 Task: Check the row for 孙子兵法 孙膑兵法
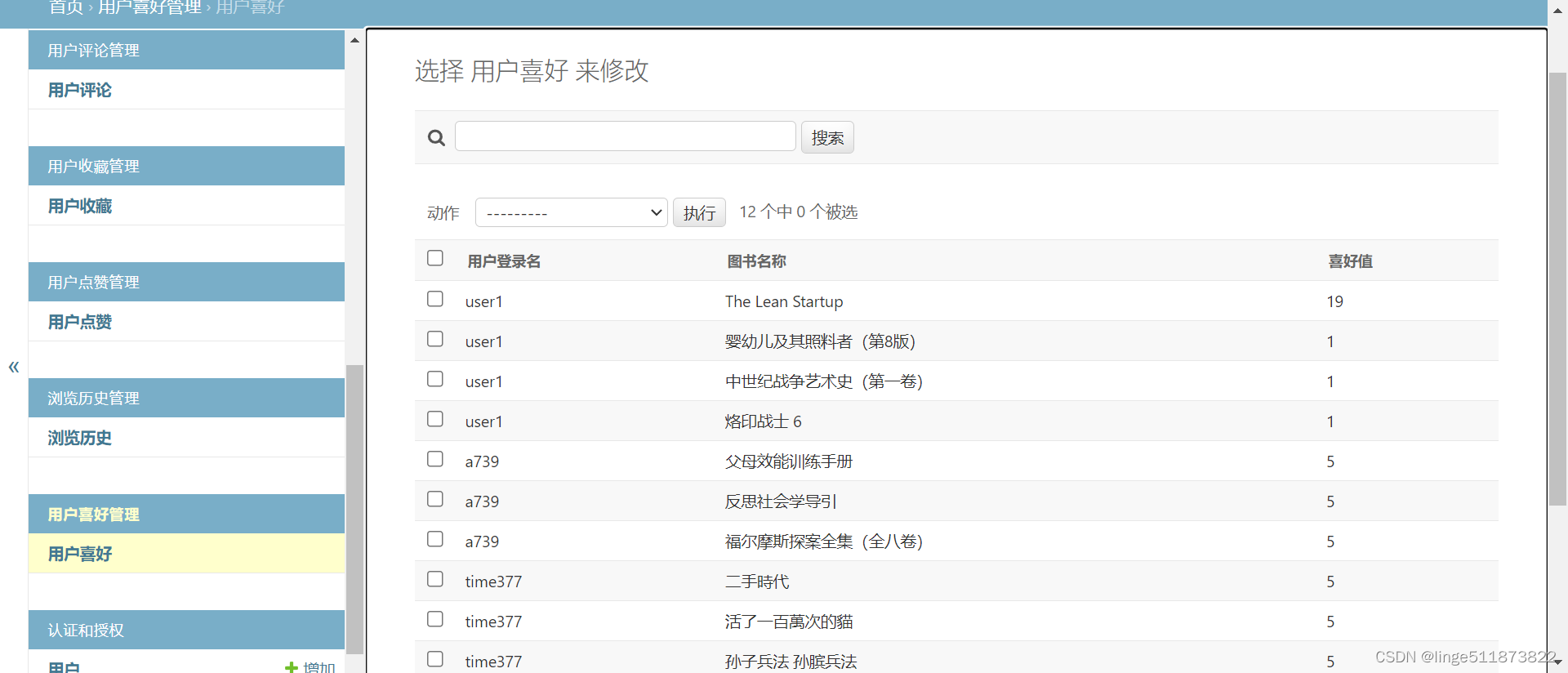pyautogui.click(x=435, y=659)
